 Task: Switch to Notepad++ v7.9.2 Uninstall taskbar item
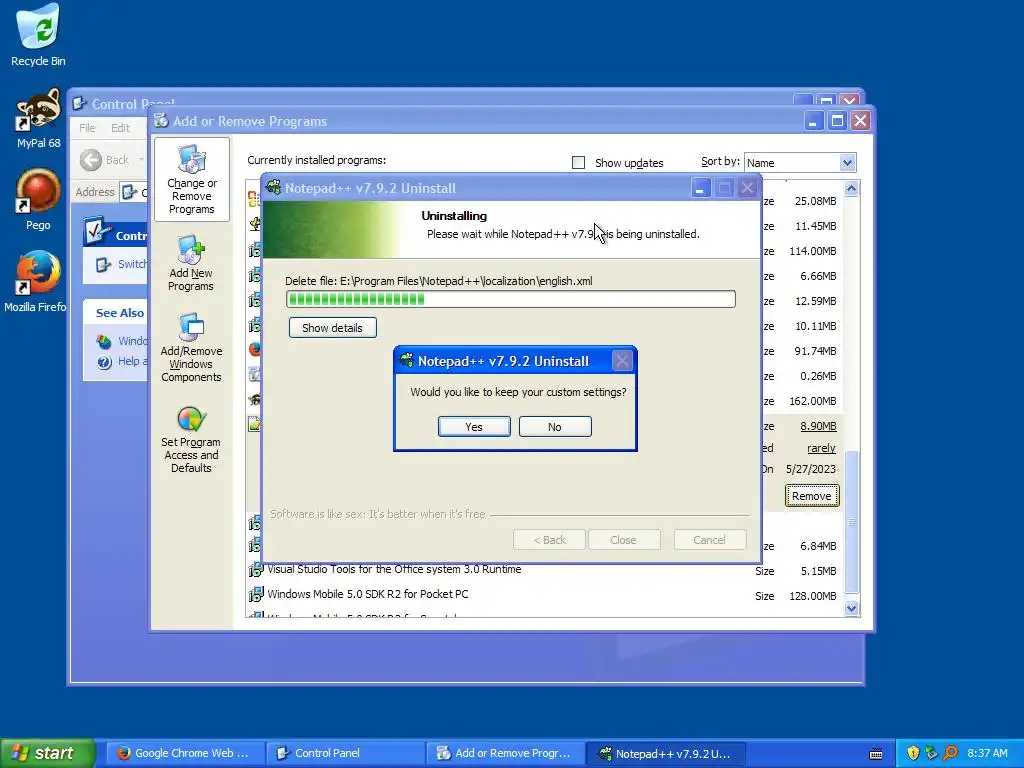click(x=665, y=753)
